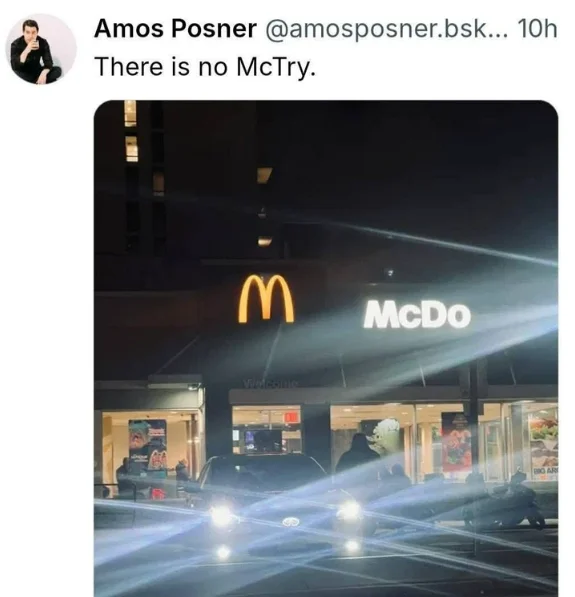
Task: Click the parked motorcycle on the right
Action: pos(504,503)
